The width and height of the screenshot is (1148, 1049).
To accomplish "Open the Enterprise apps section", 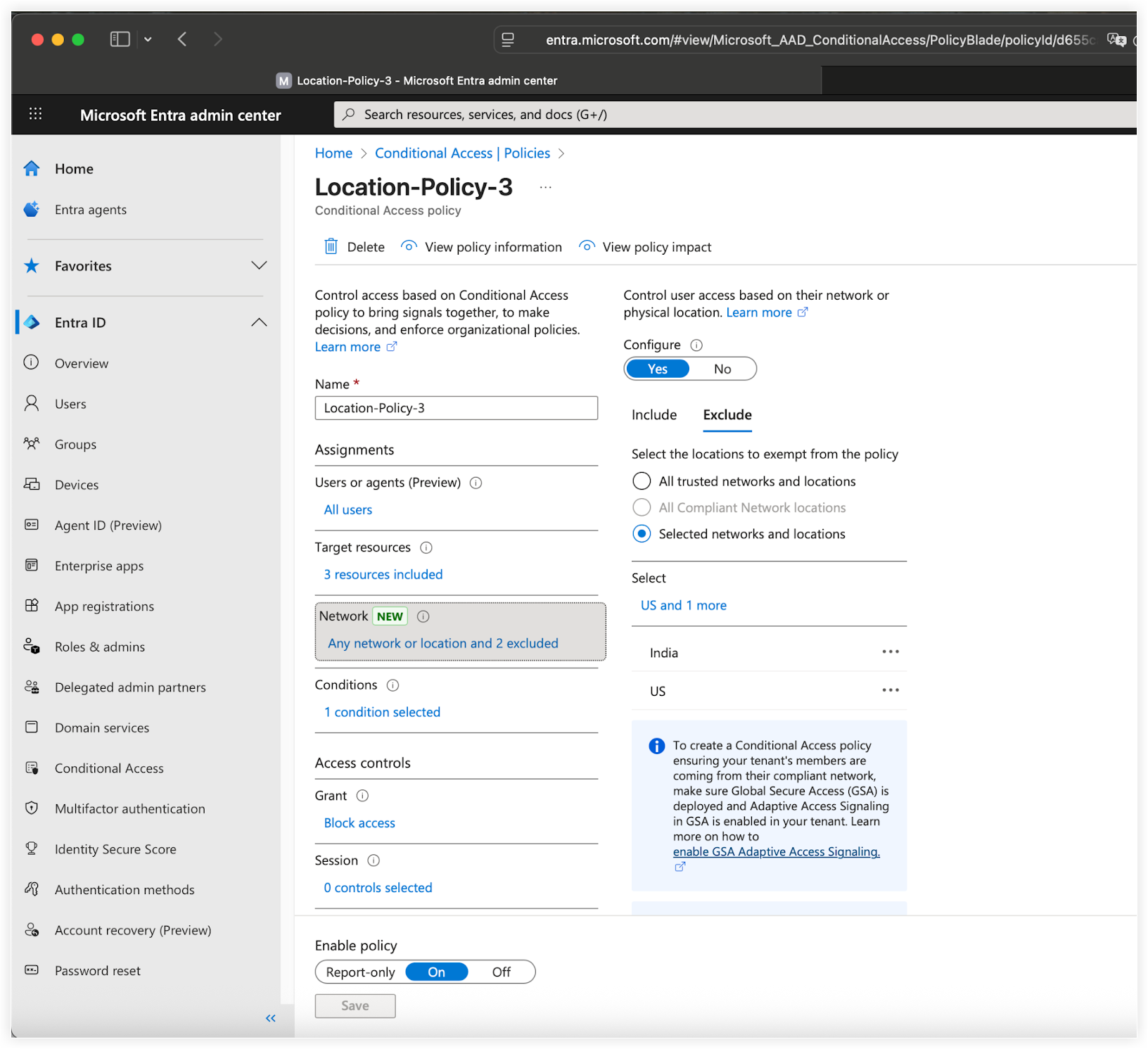I will pos(98,565).
